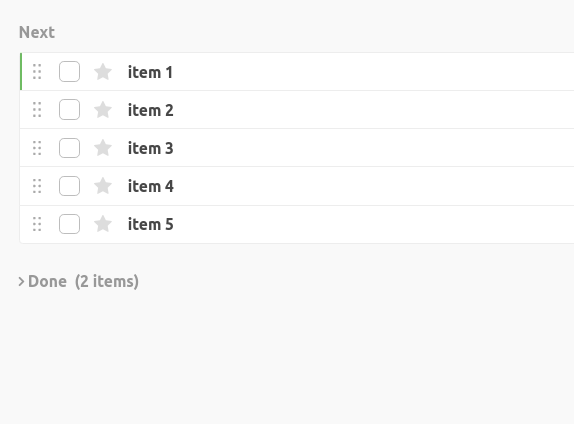The image size is (574, 424).
Task: Click the Next section header
Action: 37,32
